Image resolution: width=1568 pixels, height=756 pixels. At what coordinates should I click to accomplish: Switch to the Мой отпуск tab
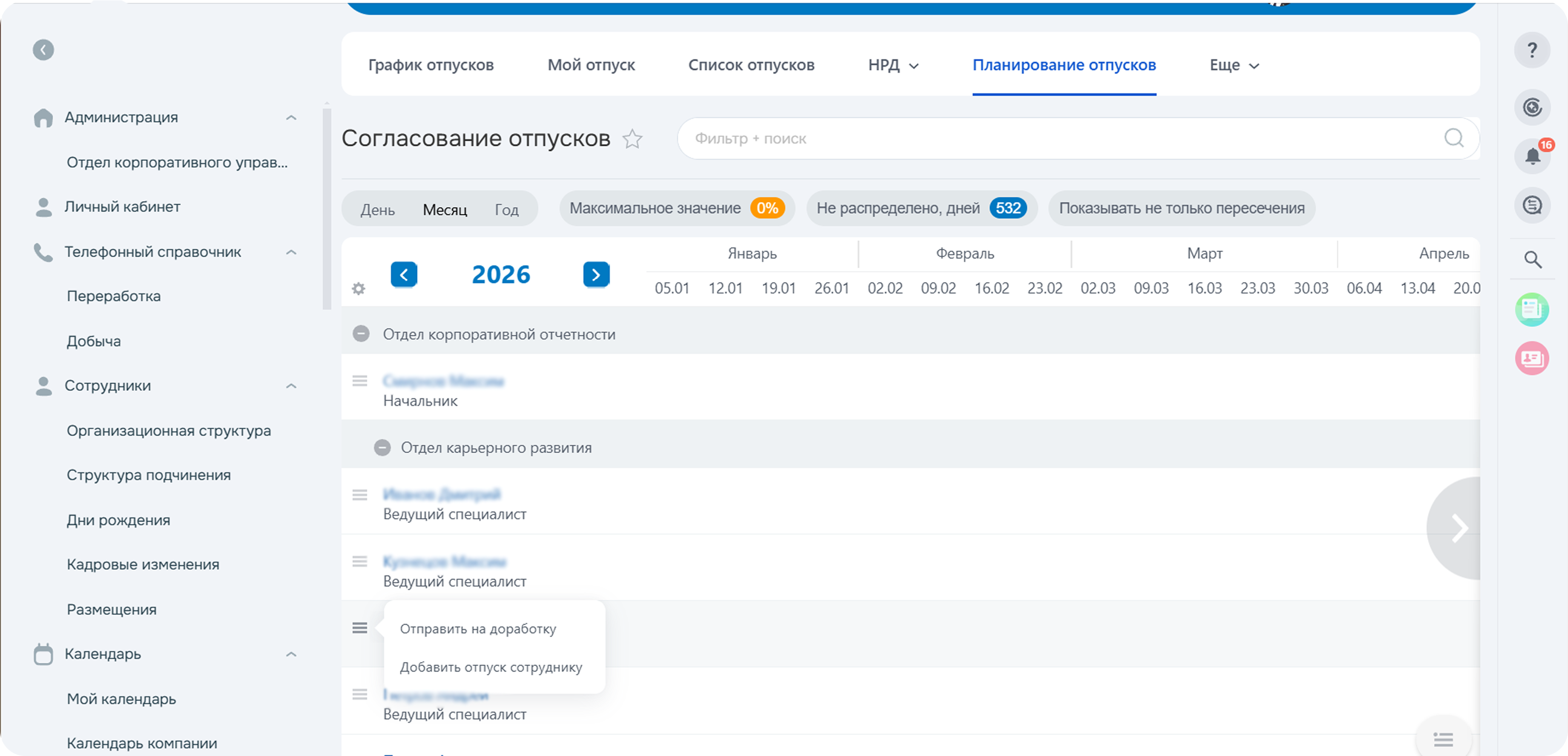(x=591, y=64)
